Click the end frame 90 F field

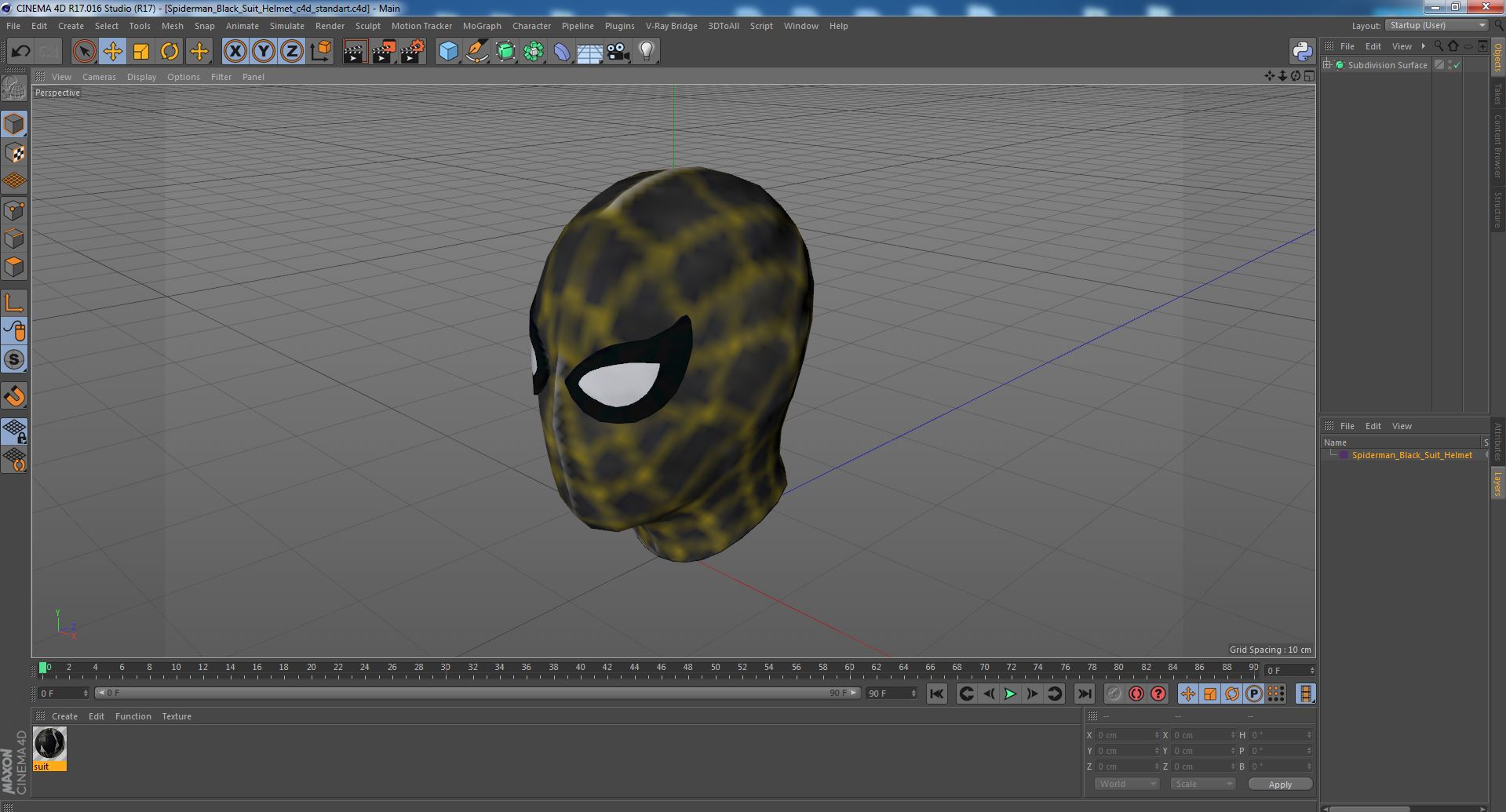(x=891, y=694)
